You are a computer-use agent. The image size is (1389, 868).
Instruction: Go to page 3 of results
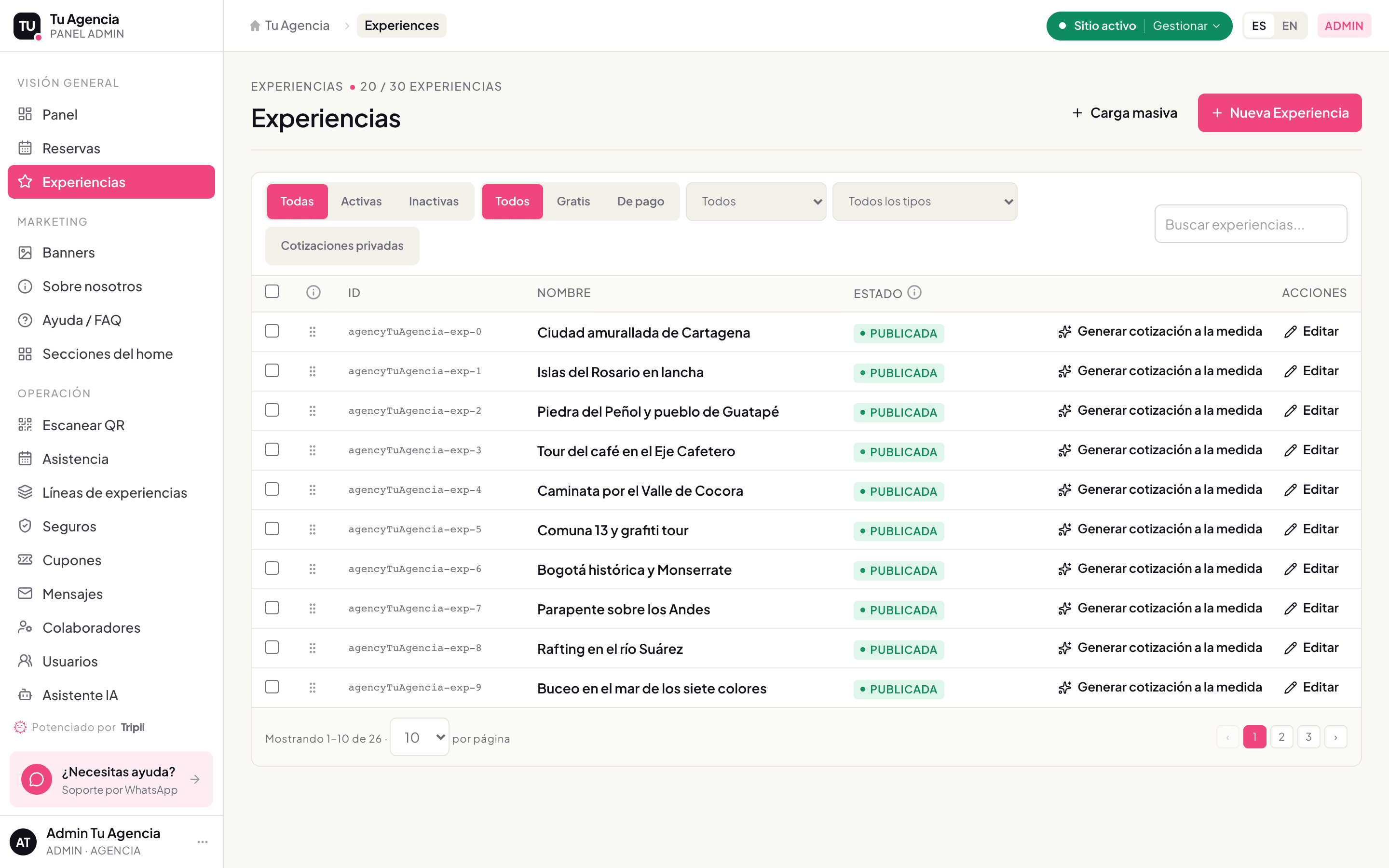pos(1308,737)
